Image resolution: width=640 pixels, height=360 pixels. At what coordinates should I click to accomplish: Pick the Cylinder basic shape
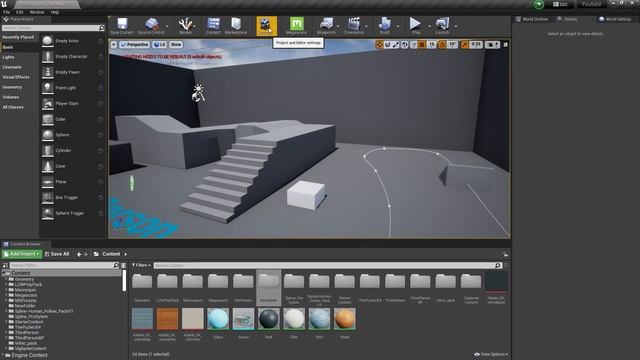click(72, 151)
